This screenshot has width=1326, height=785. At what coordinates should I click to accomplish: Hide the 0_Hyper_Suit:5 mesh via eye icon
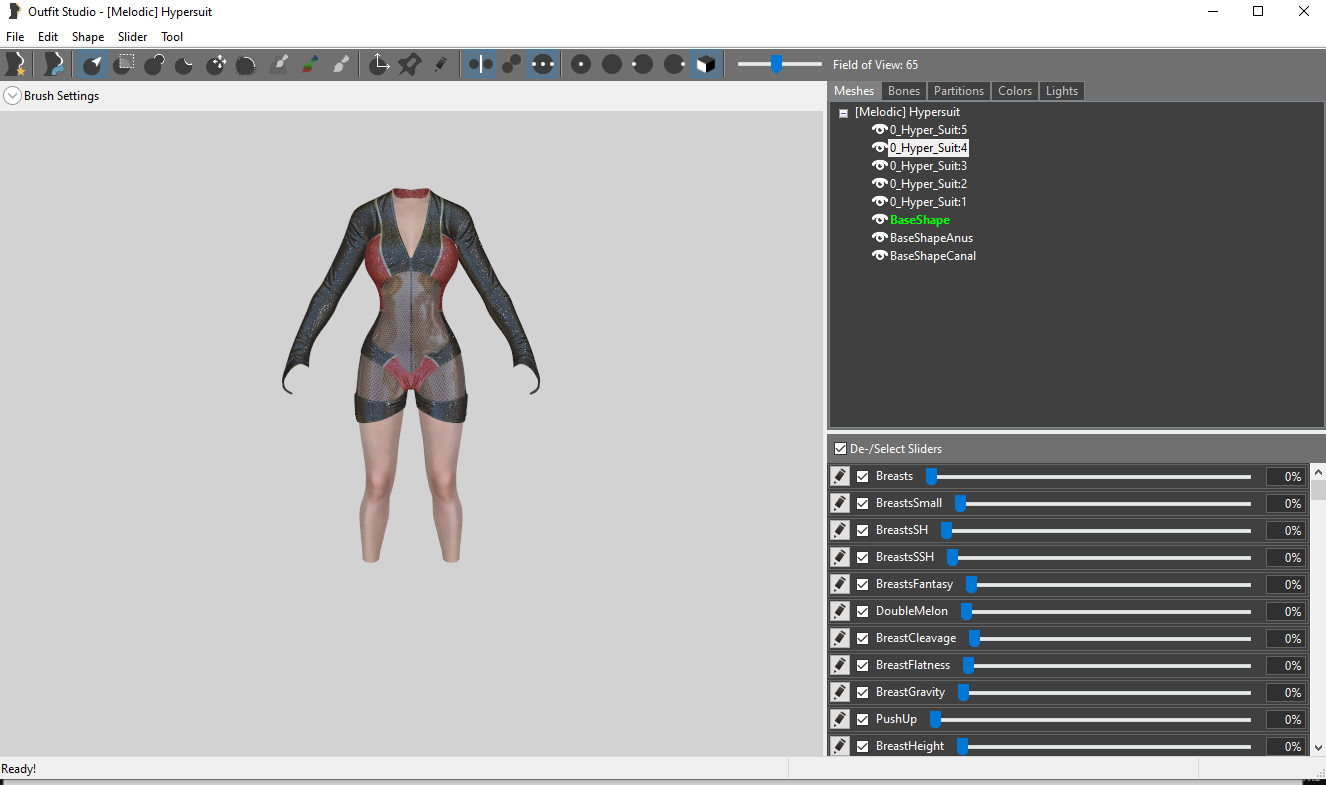pos(880,130)
